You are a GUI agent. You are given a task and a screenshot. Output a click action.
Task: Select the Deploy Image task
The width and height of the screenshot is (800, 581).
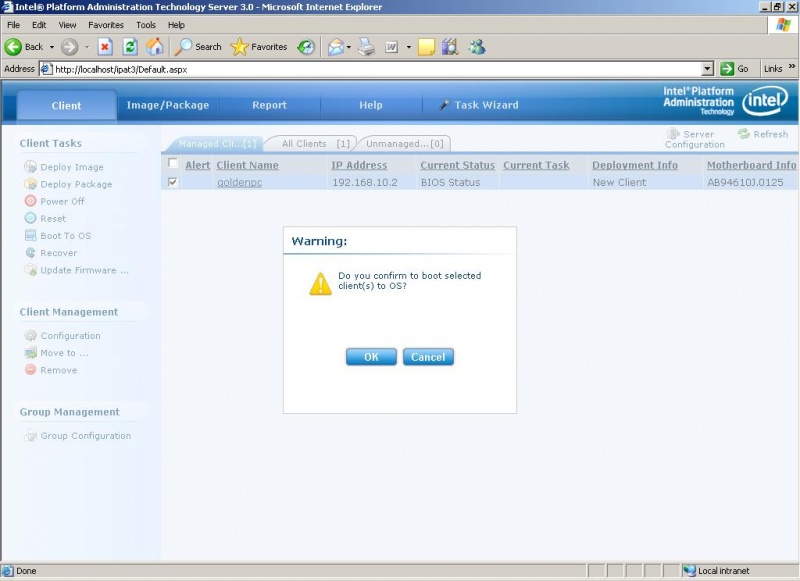point(62,167)
